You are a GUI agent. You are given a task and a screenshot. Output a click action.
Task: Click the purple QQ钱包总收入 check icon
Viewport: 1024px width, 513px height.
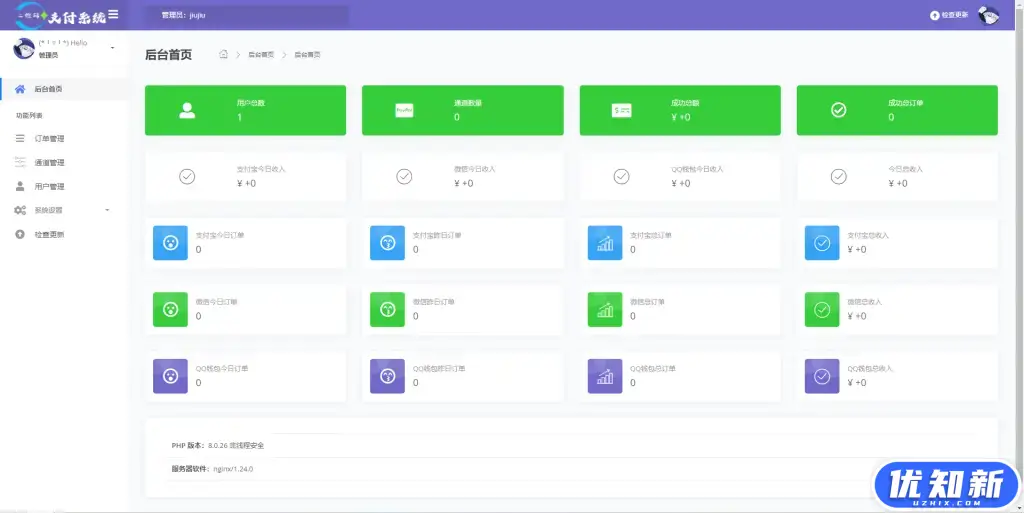[x=822, y=376]
